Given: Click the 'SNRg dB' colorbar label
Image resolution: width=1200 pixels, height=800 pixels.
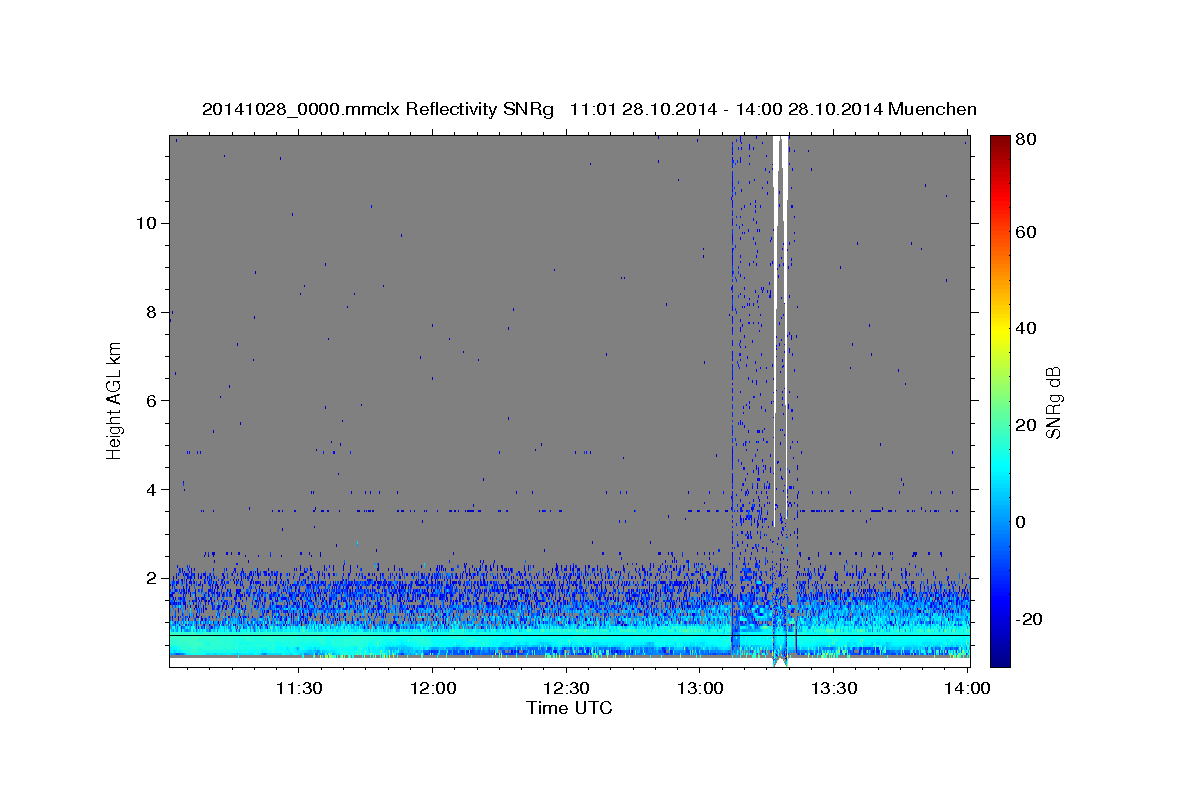Looking at the screenshot, I should pos(1053,402).
